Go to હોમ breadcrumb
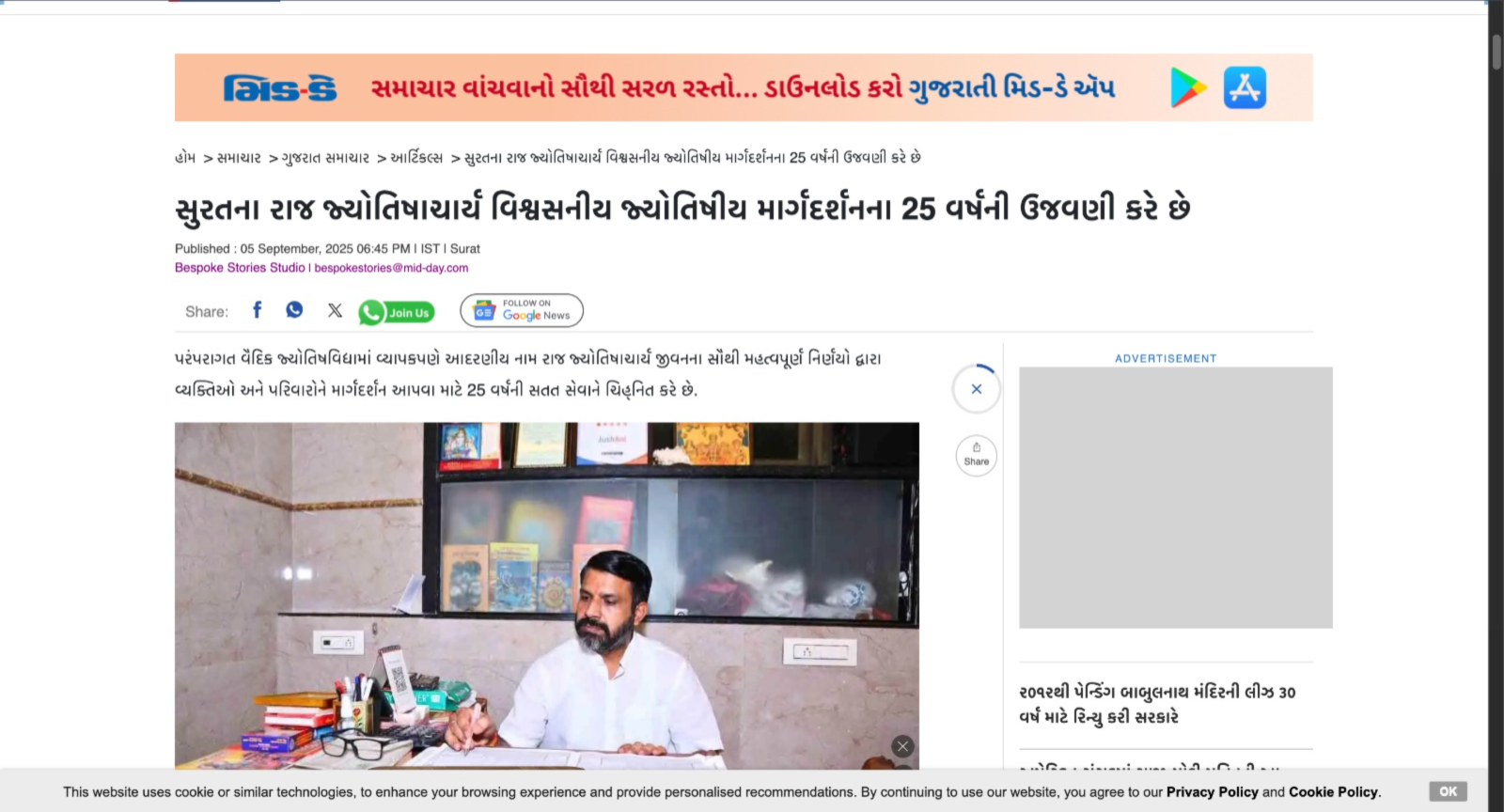 tap(185, 158)
